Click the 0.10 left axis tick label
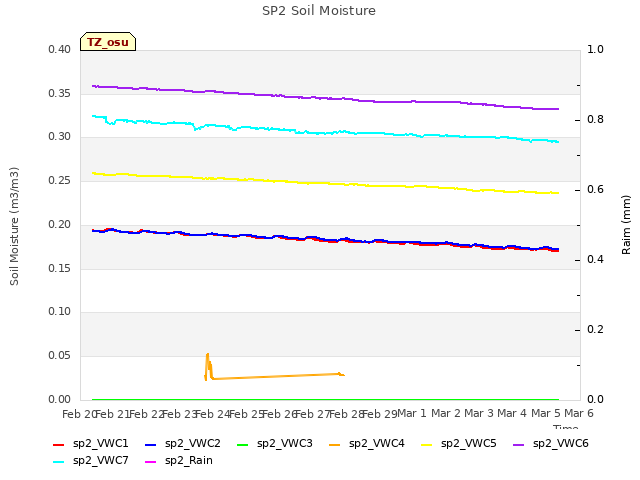 click(60, 312)
